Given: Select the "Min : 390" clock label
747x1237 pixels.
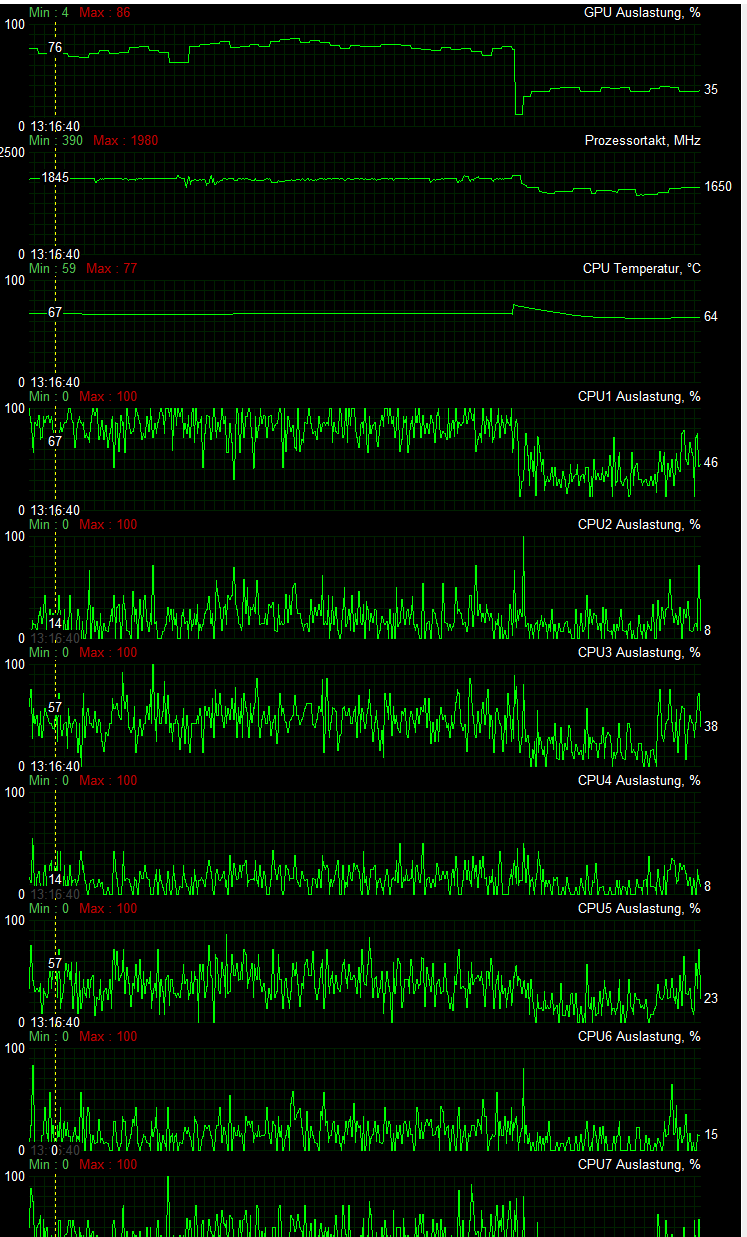Looking at the screenshot, I should click(x=56, y=141).
